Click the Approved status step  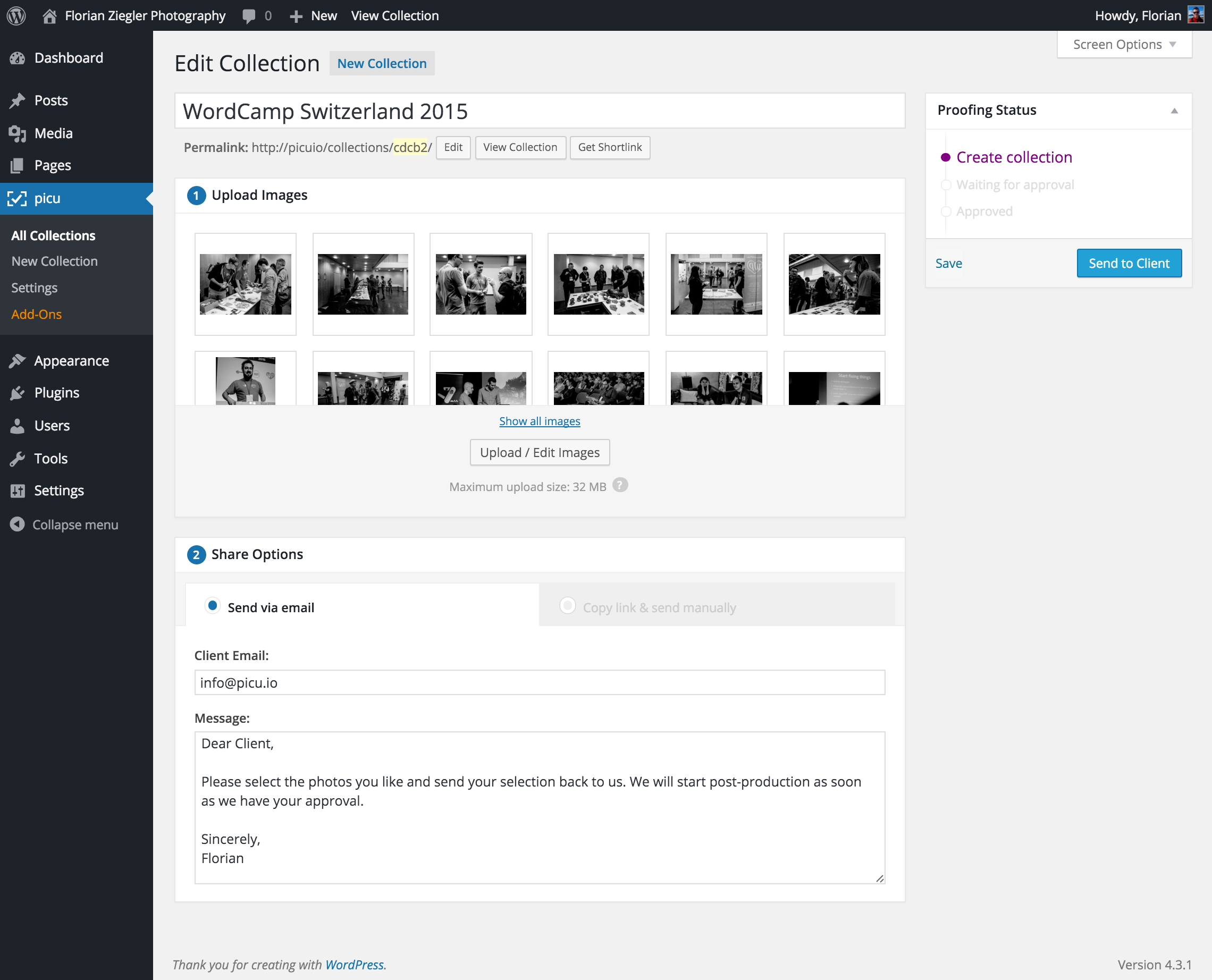[984, 212]
